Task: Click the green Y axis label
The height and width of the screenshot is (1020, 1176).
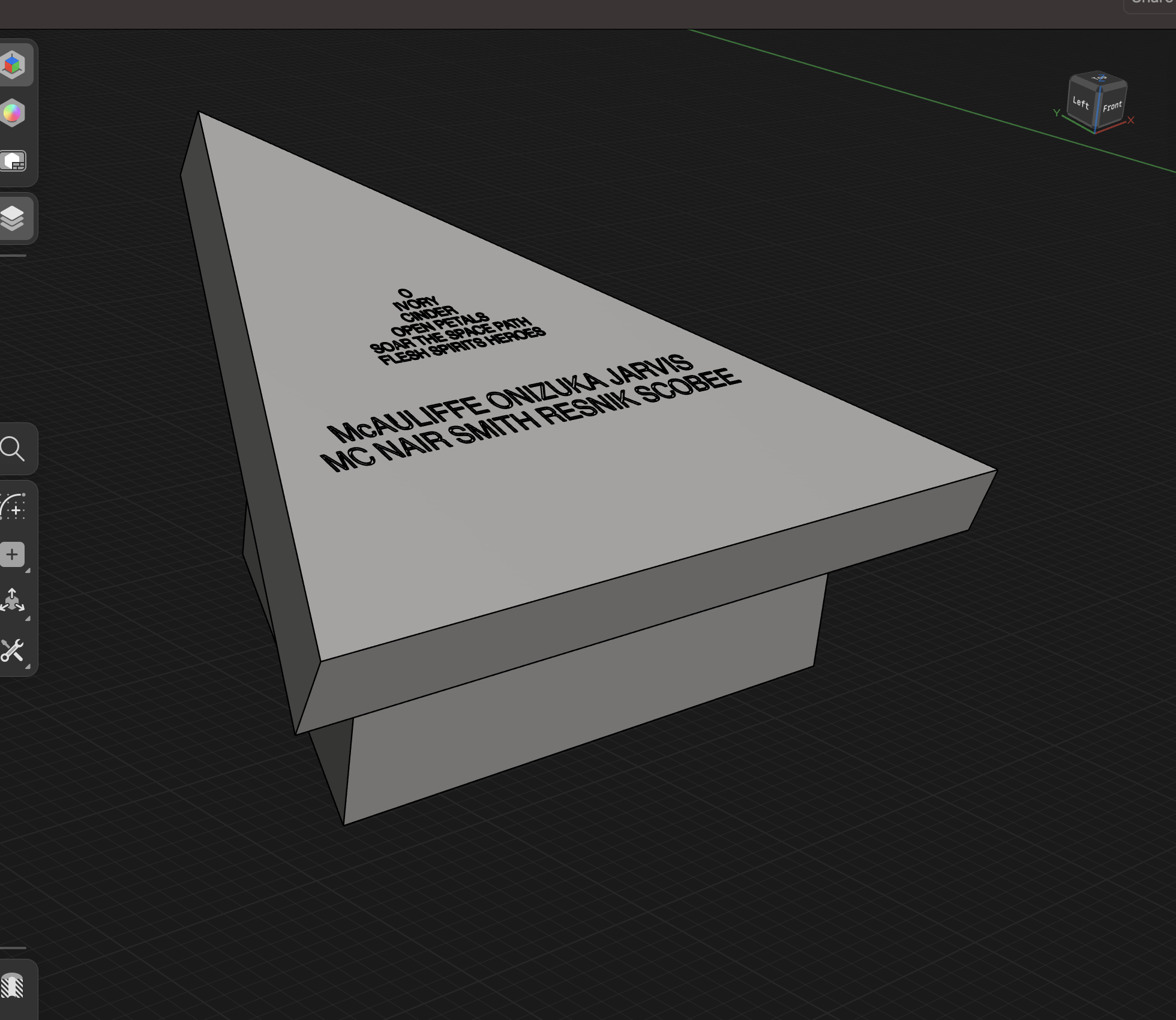Action: (1057, 113)
